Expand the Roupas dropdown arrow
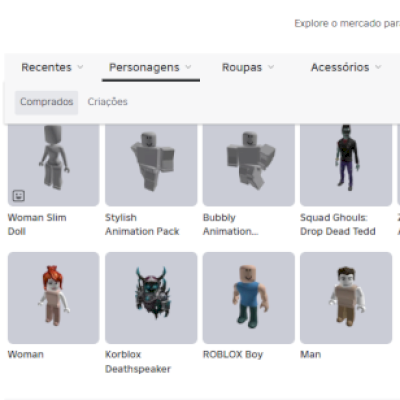Viewport: 400px width, 400px height. (x=271, y=67)
